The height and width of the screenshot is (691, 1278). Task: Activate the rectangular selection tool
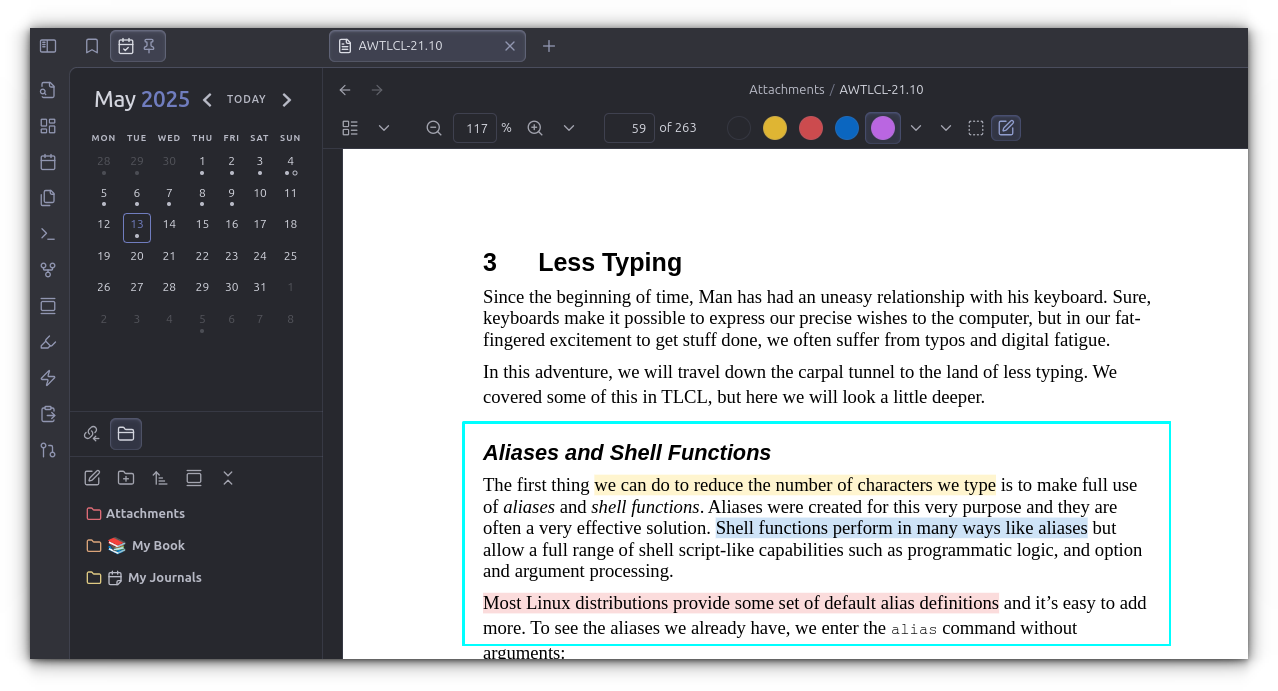pos(976,128)
